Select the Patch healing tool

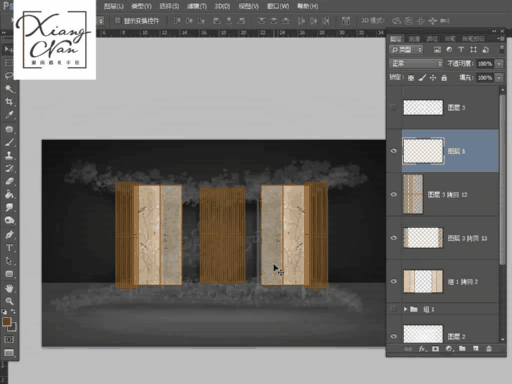pos(9,129)
